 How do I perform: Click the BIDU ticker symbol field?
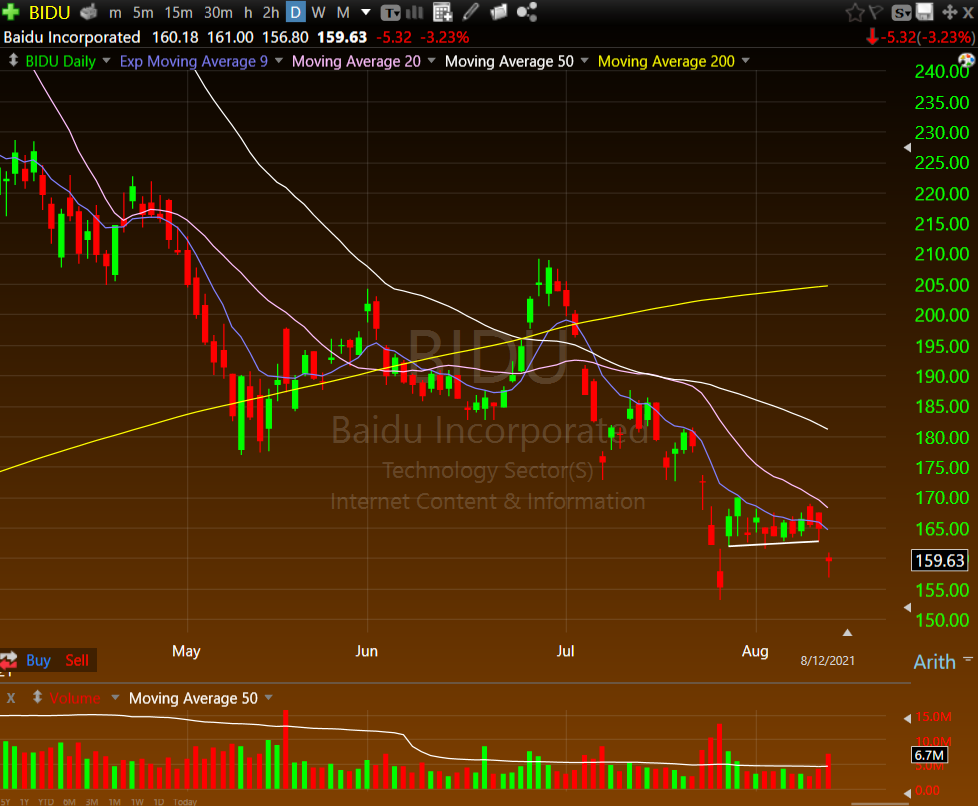[48, 12]
